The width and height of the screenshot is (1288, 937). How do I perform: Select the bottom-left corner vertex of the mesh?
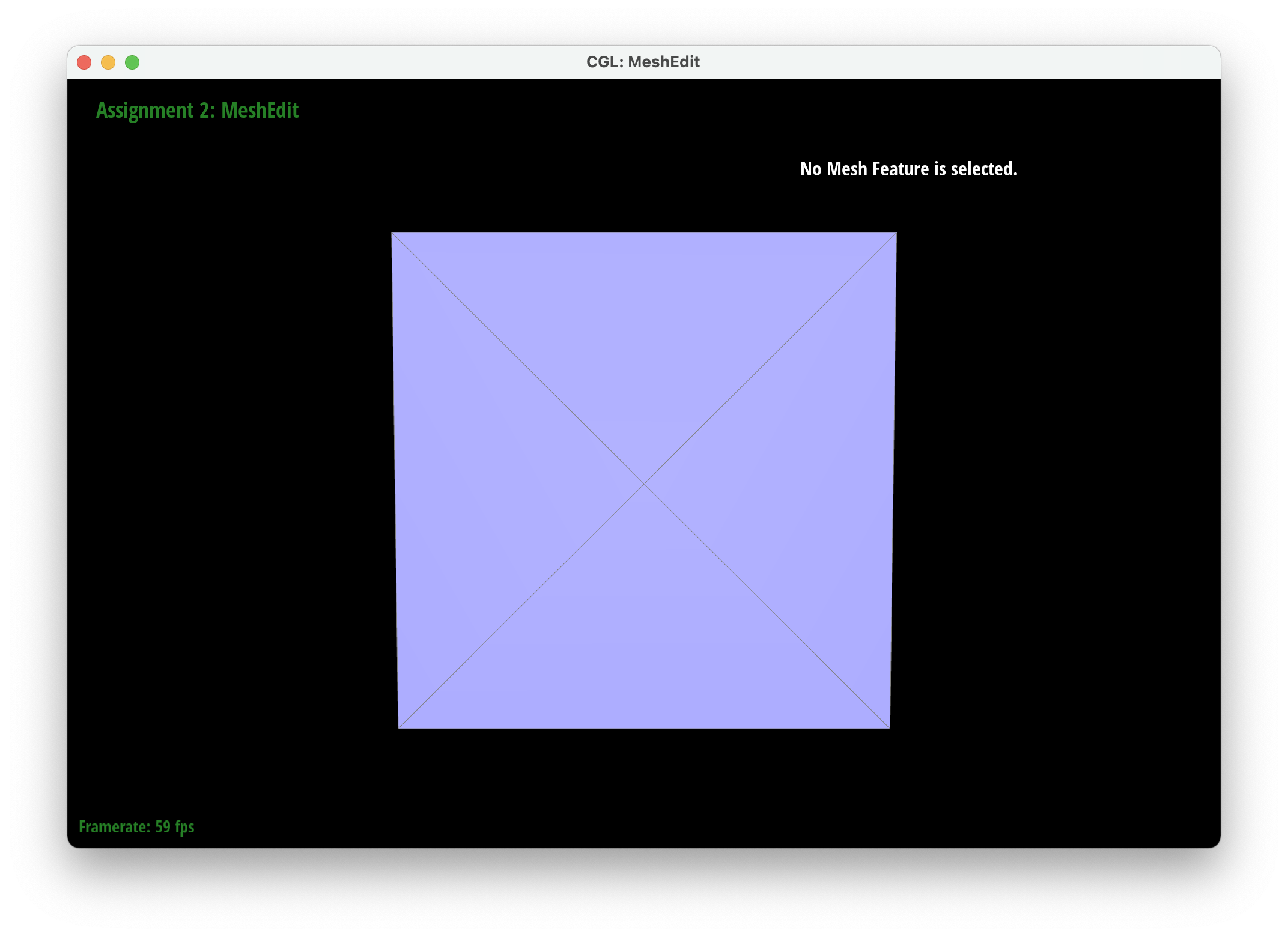[398, 729]
